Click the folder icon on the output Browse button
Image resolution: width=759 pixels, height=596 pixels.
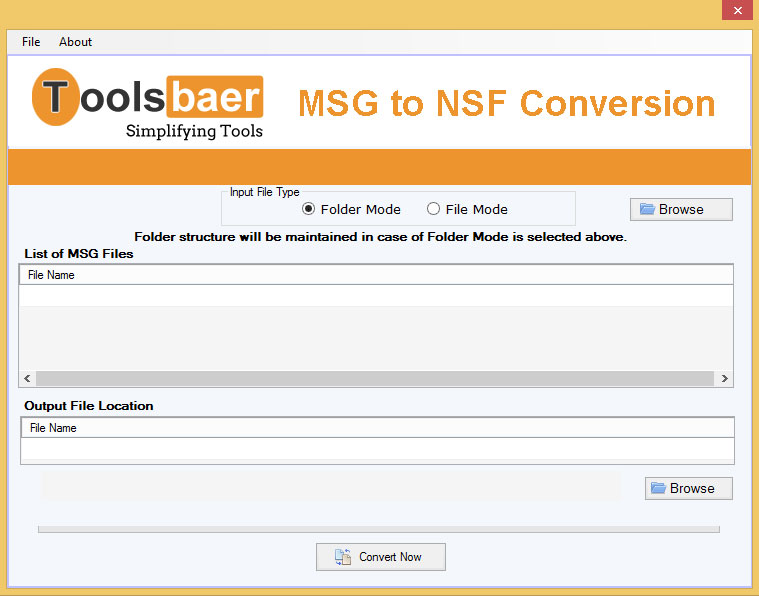658,488
